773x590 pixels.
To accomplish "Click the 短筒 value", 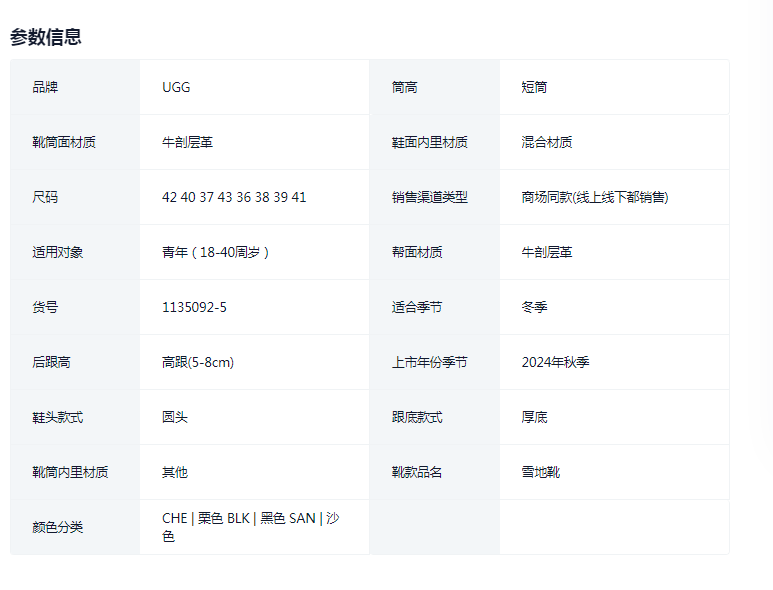I will (534, 87).
